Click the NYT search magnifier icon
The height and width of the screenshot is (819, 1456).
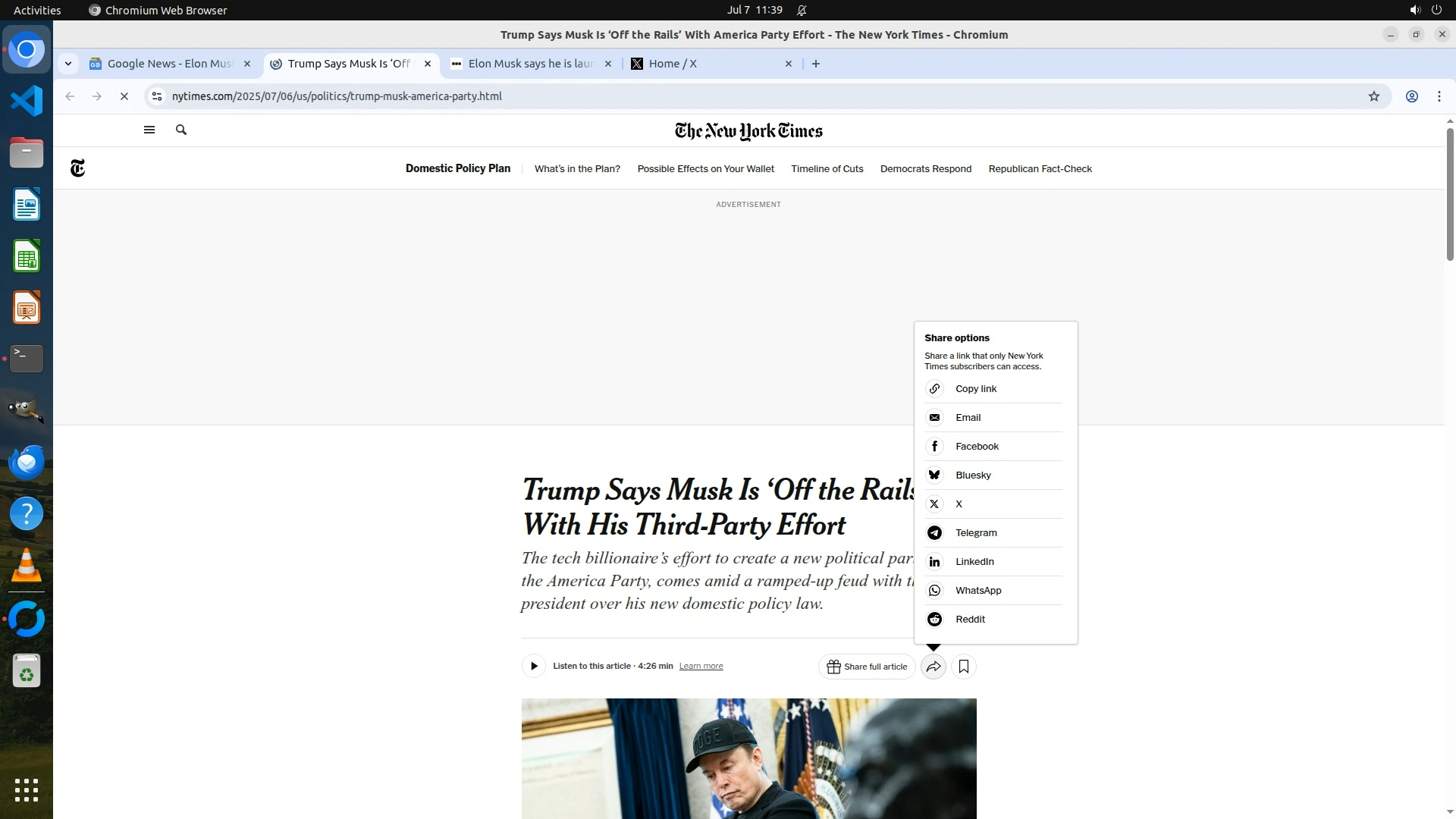(181, 130)
